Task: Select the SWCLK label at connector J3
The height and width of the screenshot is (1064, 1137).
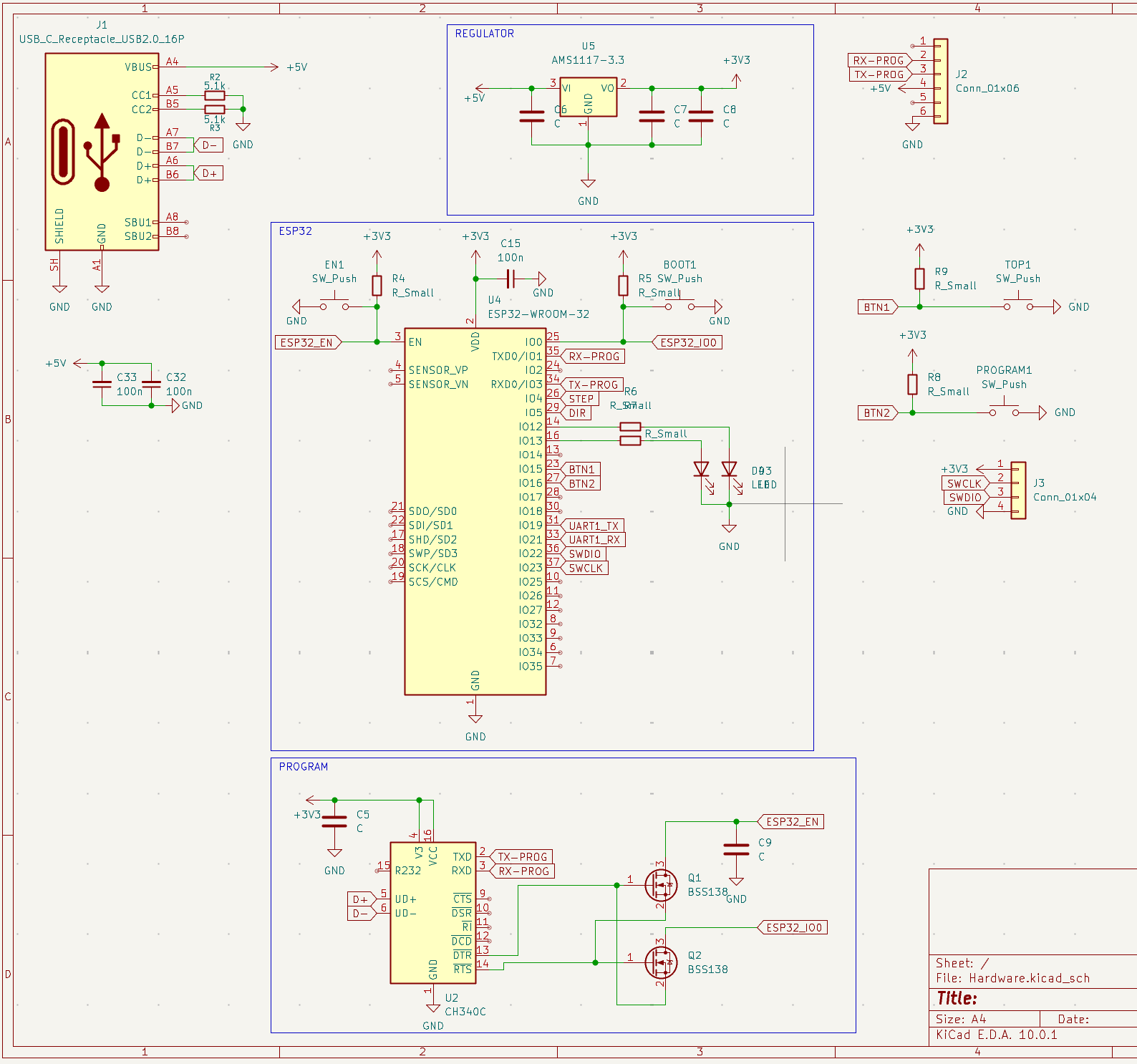Action: coord(965,483)
